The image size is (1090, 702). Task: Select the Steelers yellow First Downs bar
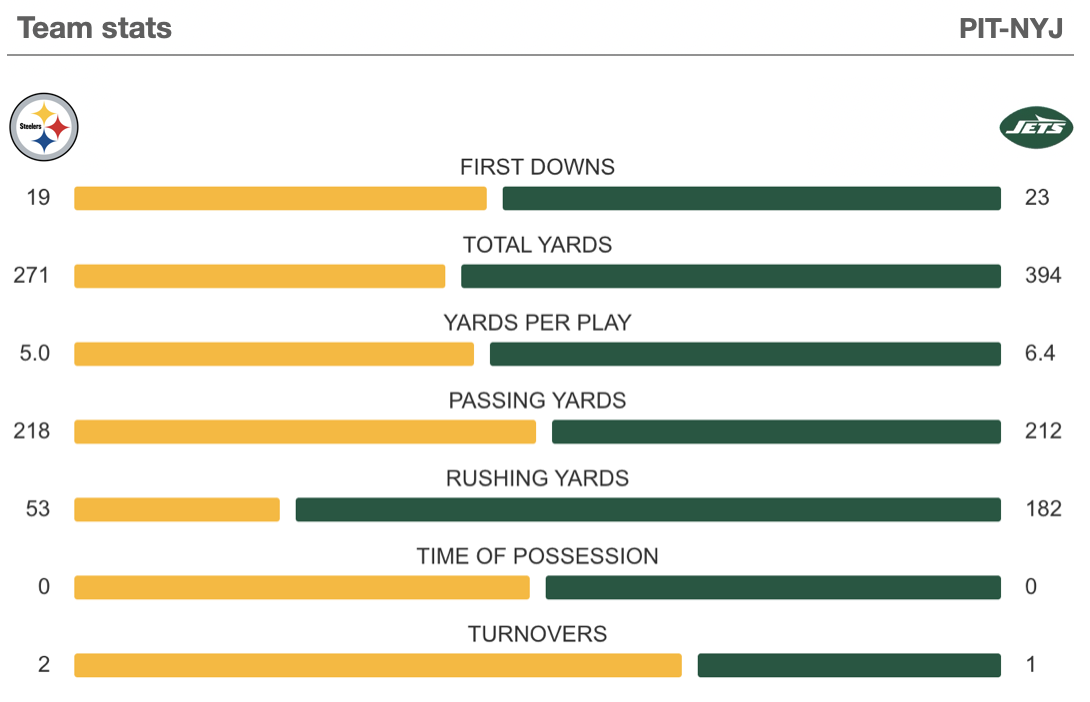[280, 198]
